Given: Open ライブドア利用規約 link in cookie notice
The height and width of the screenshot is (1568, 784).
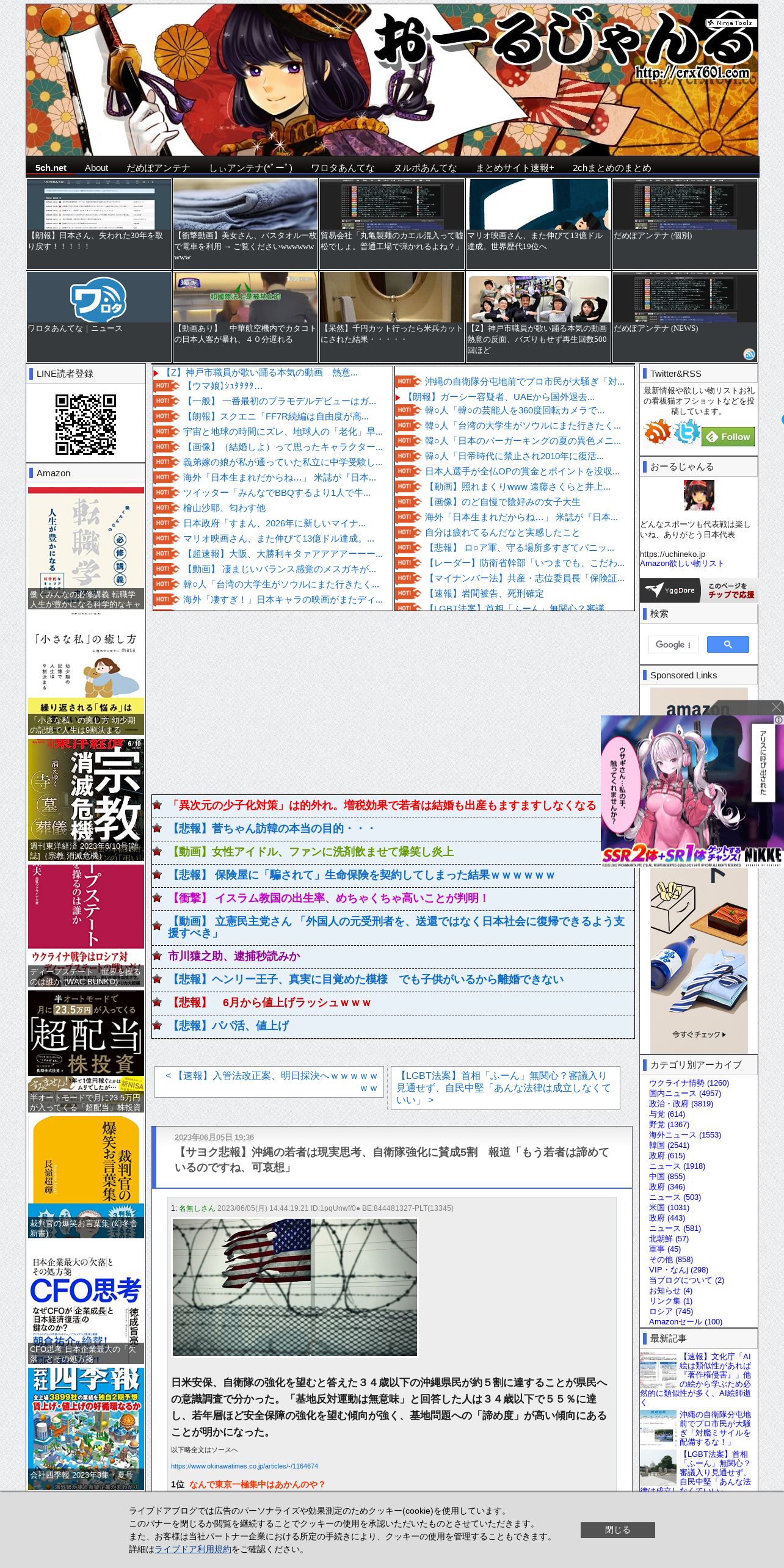Looking at the screenshot, I should [x=193, y=1549].
